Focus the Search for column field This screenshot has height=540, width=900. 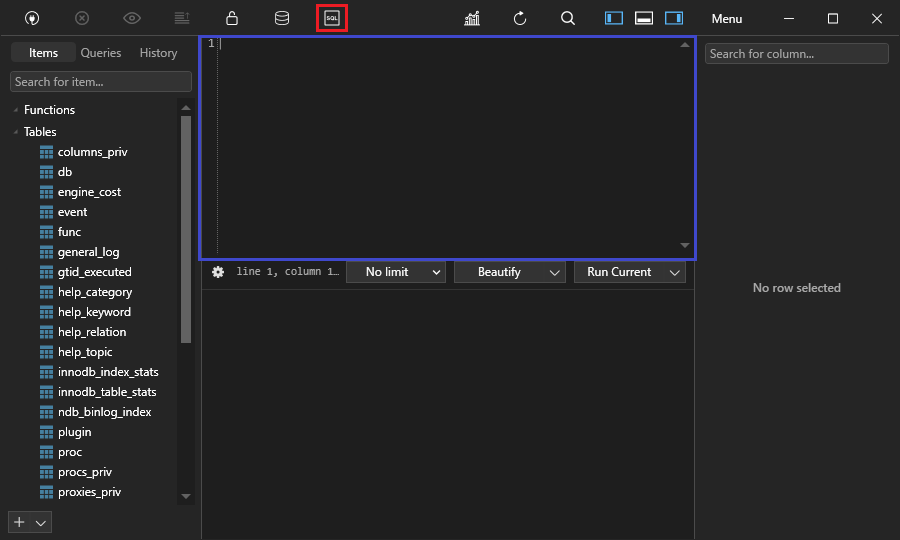pos(797,54)
